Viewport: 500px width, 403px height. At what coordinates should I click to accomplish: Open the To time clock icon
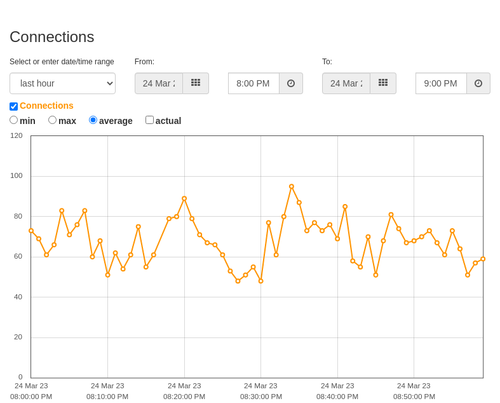[478, 83]
